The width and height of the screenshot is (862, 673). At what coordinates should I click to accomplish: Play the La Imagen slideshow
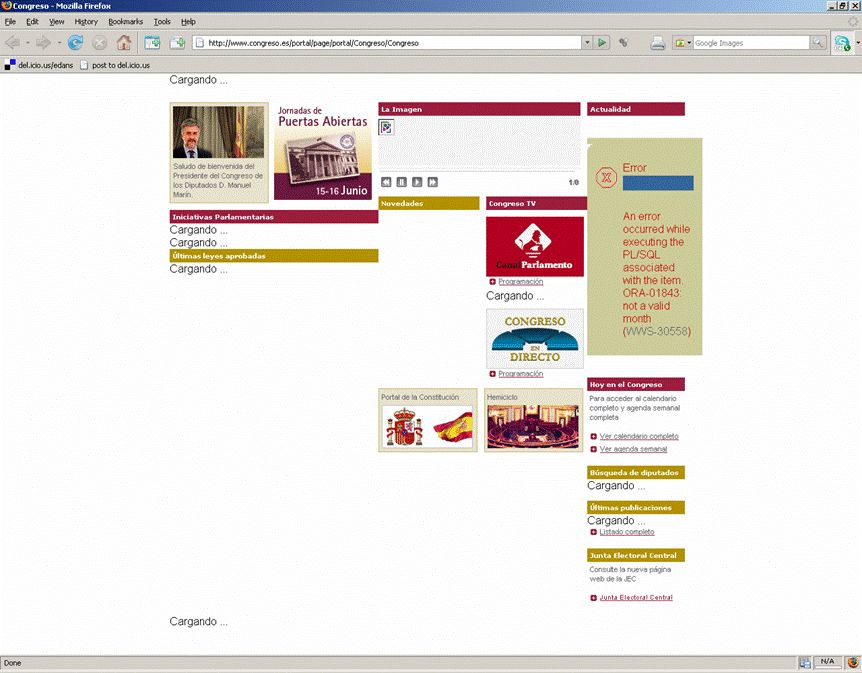417,182
